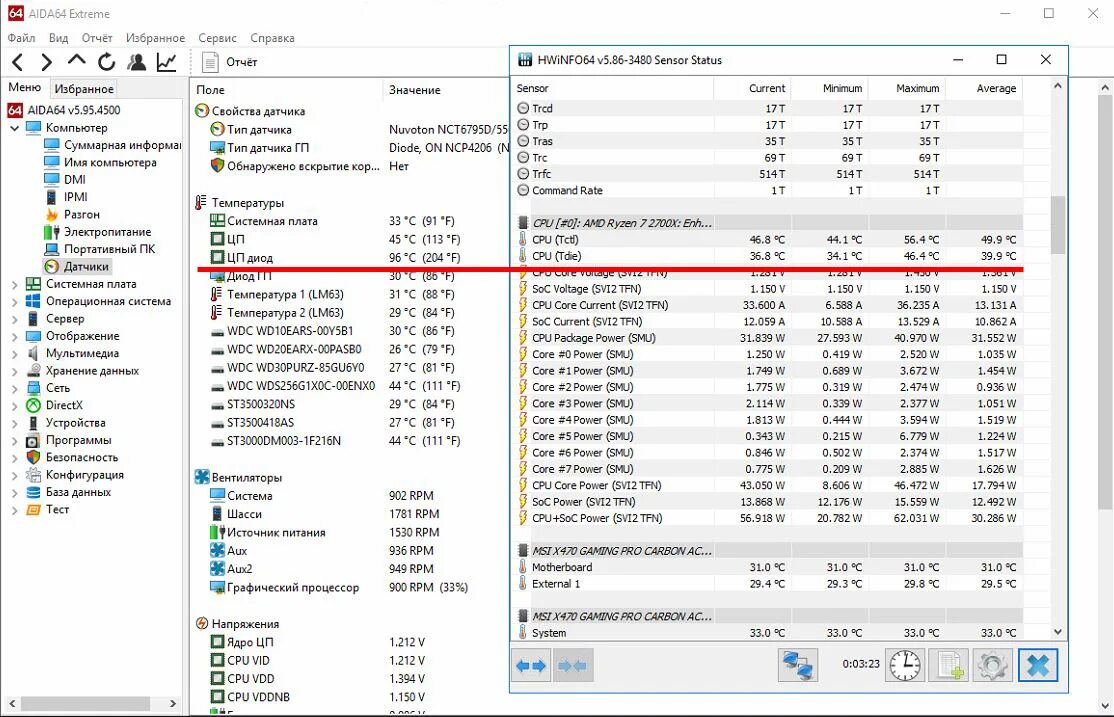Click the up-level arrow in AIDA64 toolbar

pos(77,61)
